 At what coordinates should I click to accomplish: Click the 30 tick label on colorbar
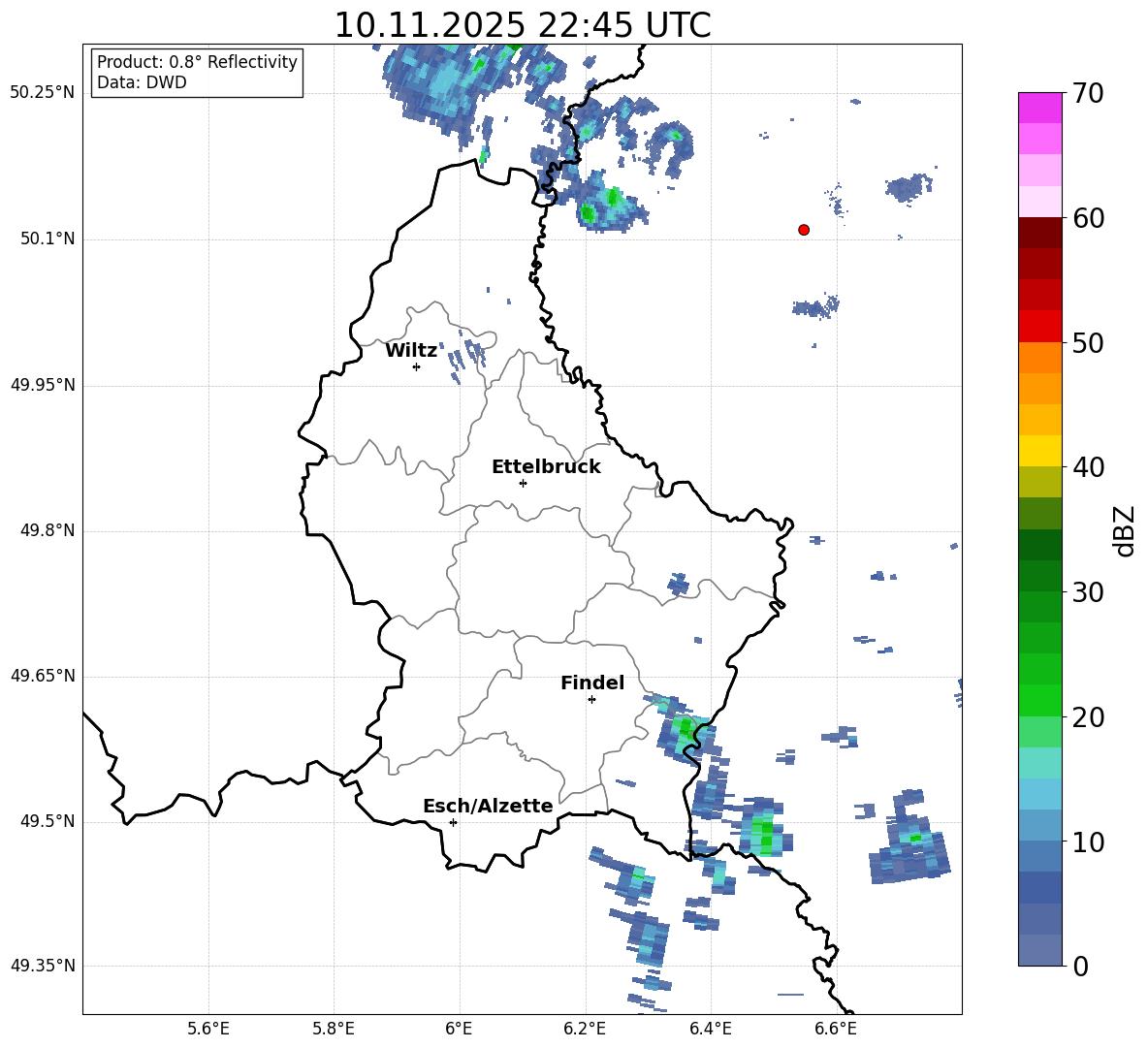point(1089,592)
